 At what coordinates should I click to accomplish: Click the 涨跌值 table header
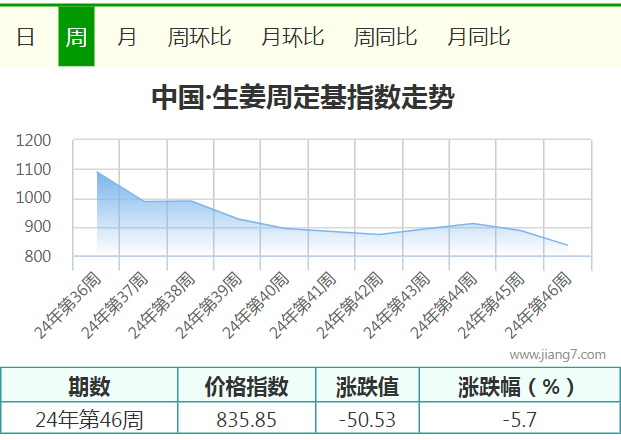(x=367, y=386)
